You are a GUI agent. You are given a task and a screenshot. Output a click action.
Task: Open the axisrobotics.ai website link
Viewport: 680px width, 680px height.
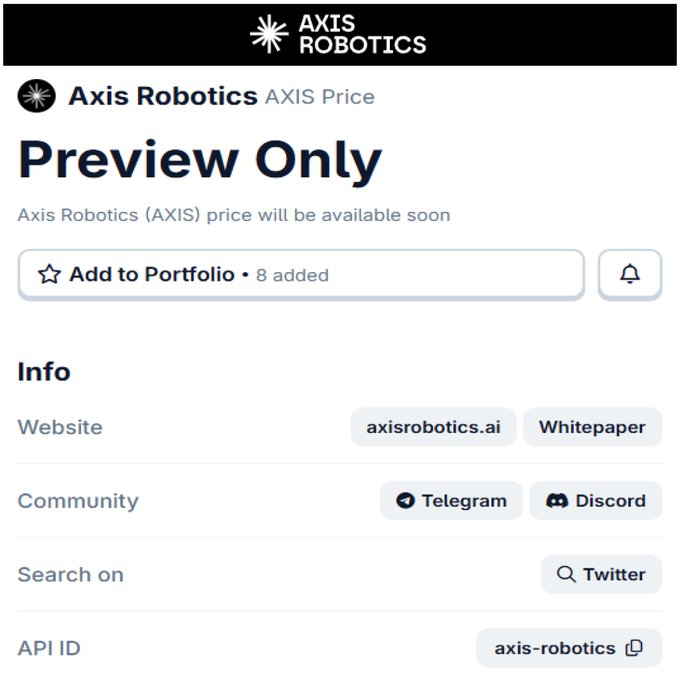click(433, 427)
